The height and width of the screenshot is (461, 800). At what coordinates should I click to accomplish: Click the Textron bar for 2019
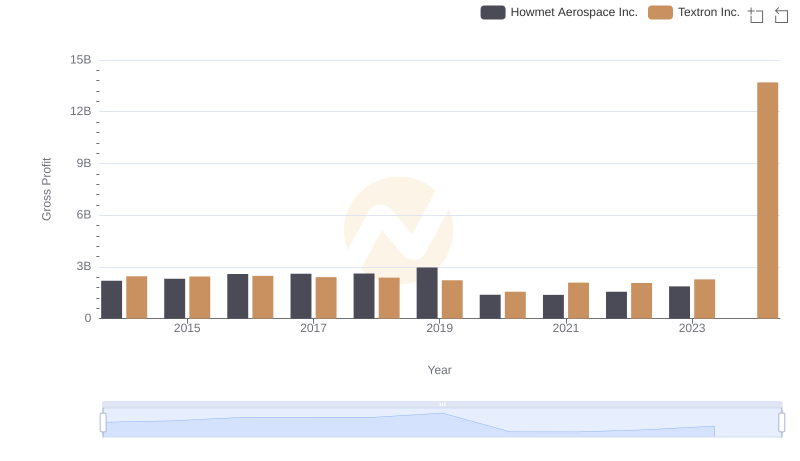[x=452, y=299]
